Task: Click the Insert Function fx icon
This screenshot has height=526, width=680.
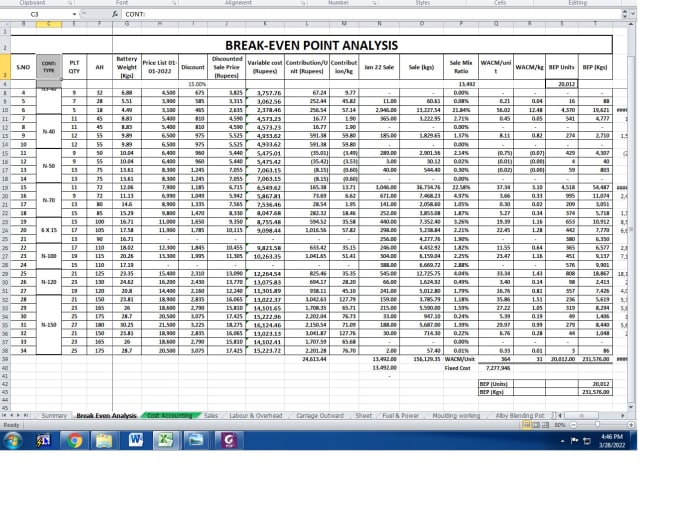Action: pos(115,14)
